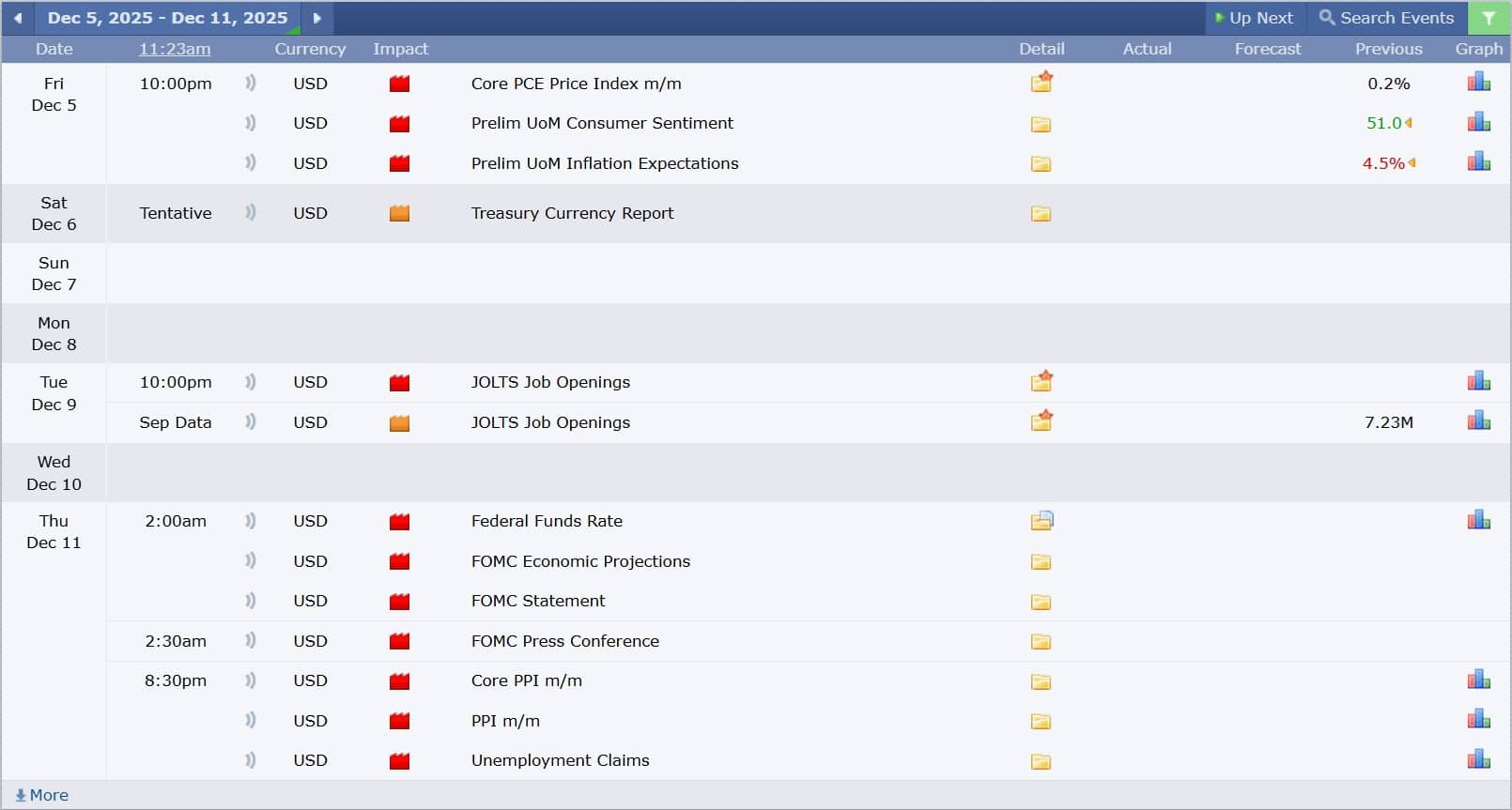Toggle sound alert for Core PPI m/m

(251, 680)
